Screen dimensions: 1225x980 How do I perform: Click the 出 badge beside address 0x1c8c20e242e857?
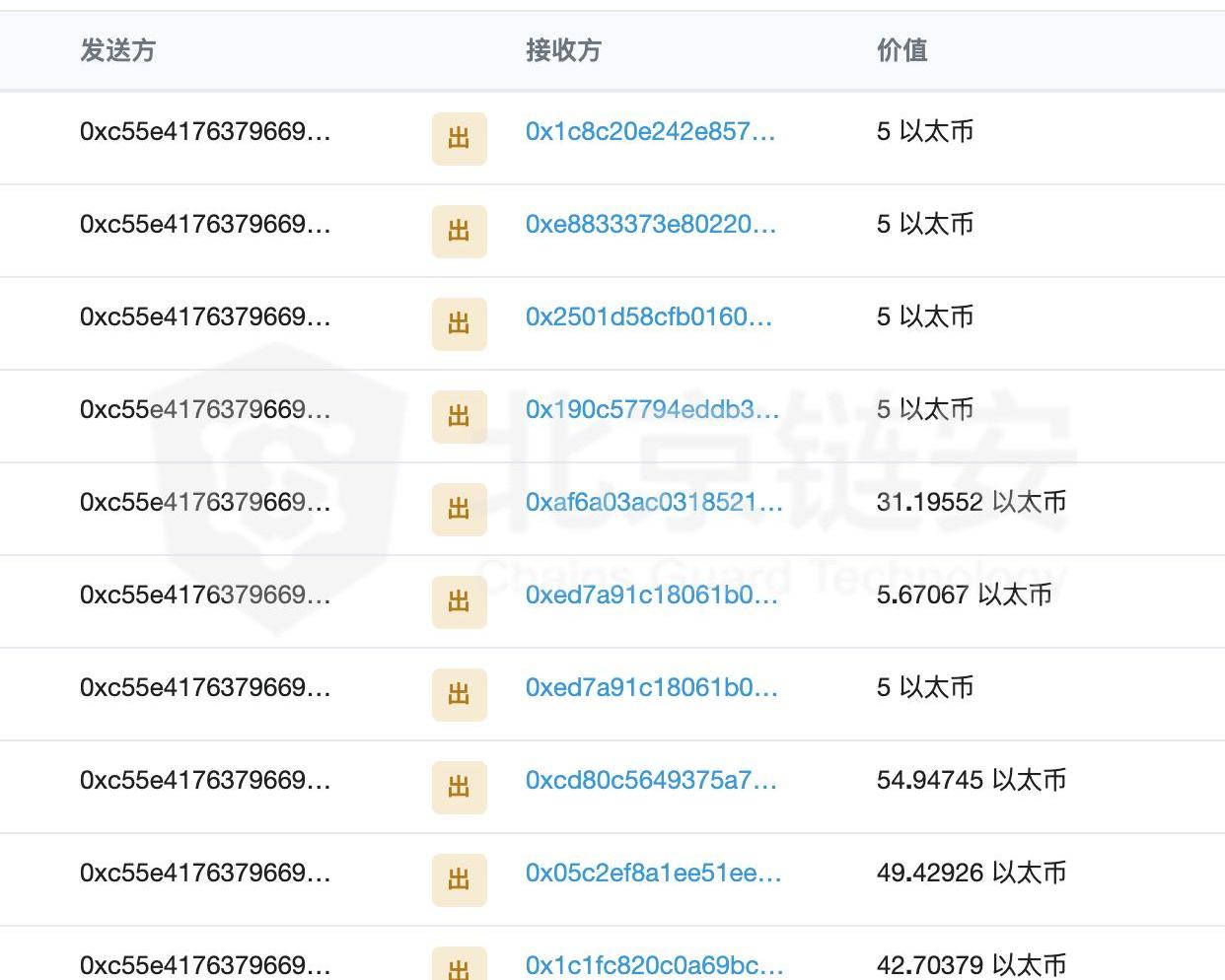pos(459,138)
